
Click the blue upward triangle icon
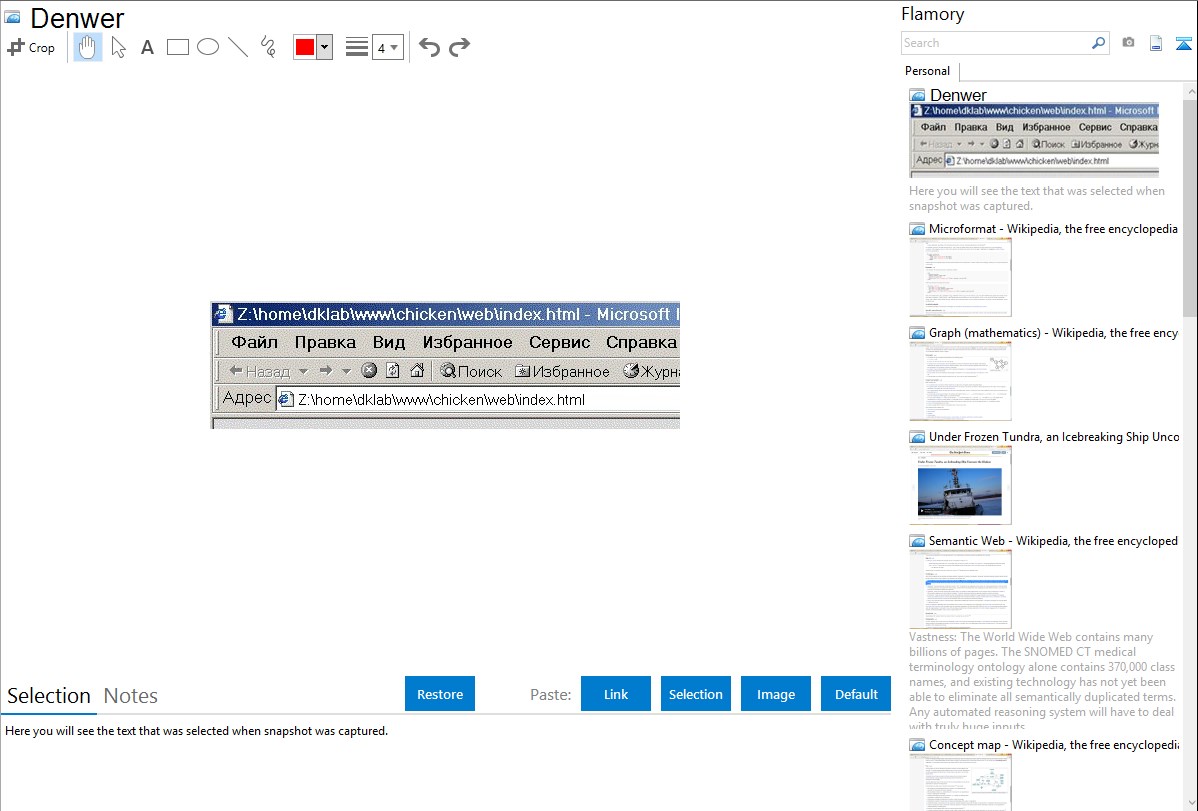[x=1183, y=43]
